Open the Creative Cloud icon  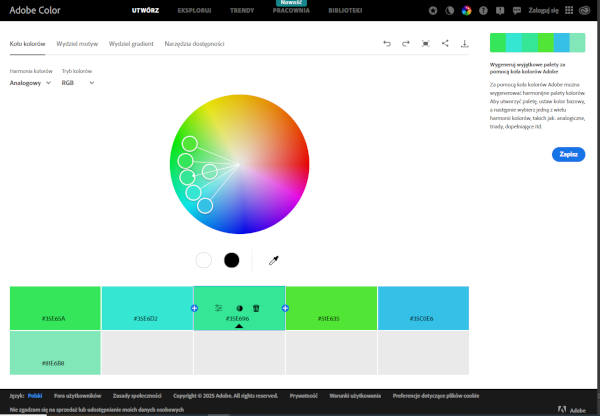pyautogui.click(x=585, y=10)
